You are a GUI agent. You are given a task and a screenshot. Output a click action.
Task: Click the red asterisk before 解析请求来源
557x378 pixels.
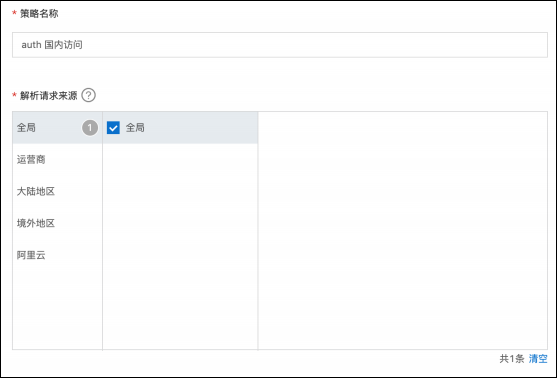pyautogui.click(x=15, y=95)
